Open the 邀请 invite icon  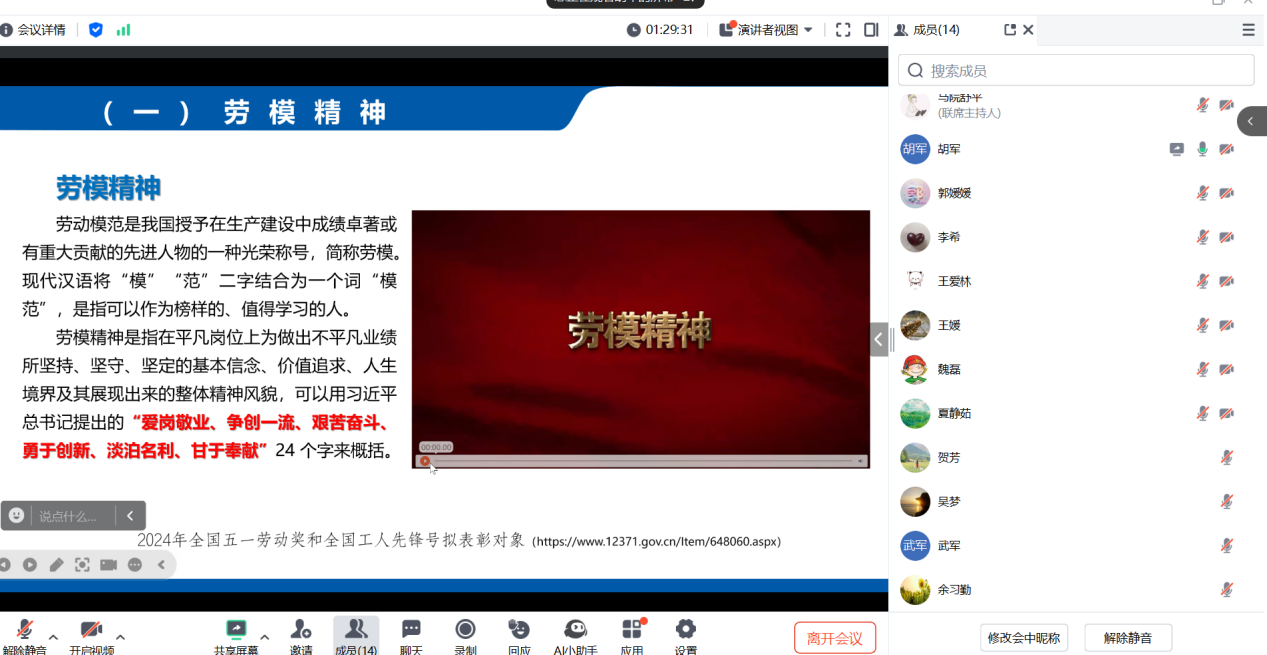point(301,630)
